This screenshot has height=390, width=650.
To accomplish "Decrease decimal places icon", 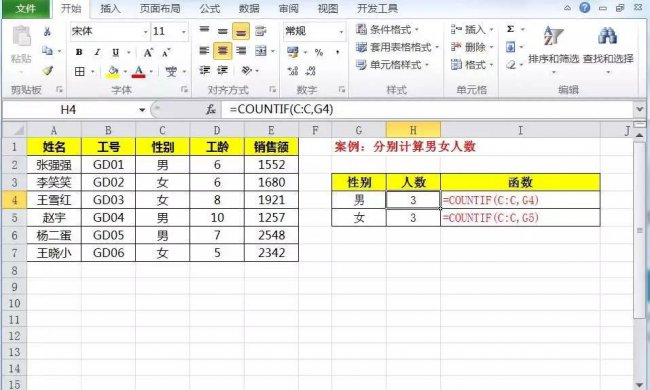I will (311, 71).
